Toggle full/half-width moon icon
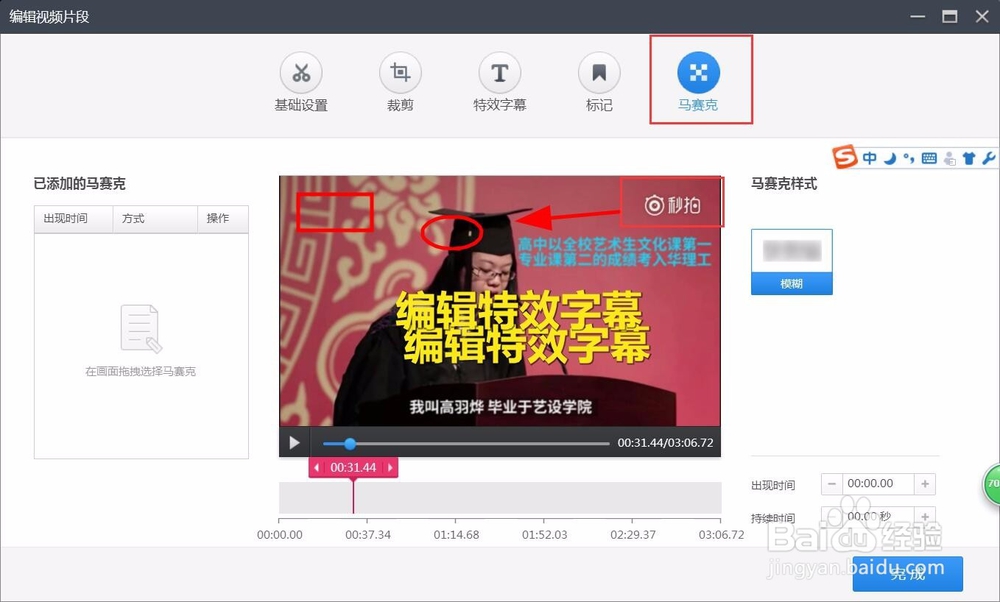Viewport: 1000px width, 602px height. click(x=890, y=158)
